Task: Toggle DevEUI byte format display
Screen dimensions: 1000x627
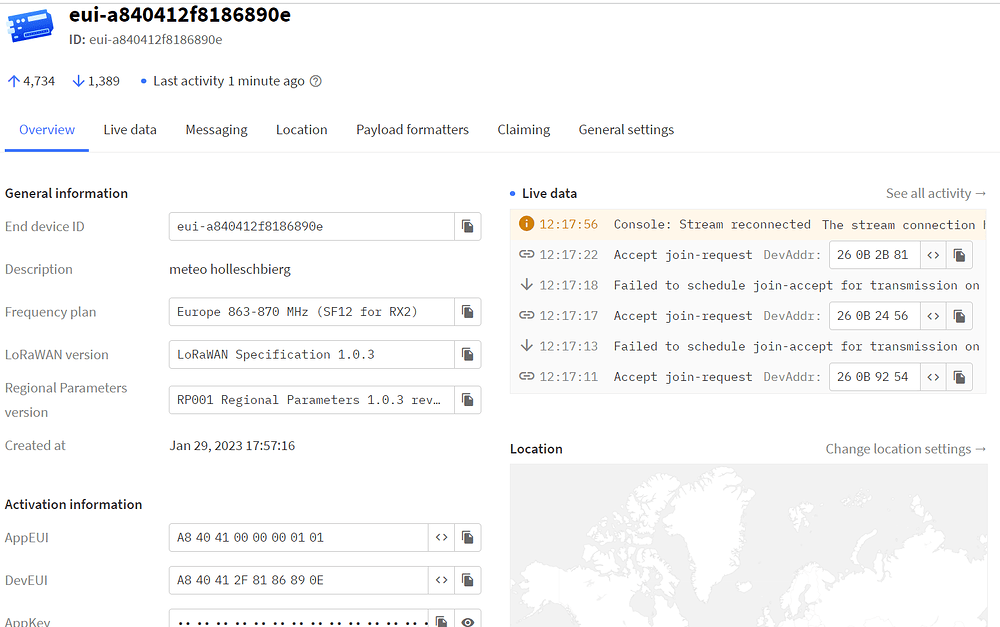Action: click(441, 581)
